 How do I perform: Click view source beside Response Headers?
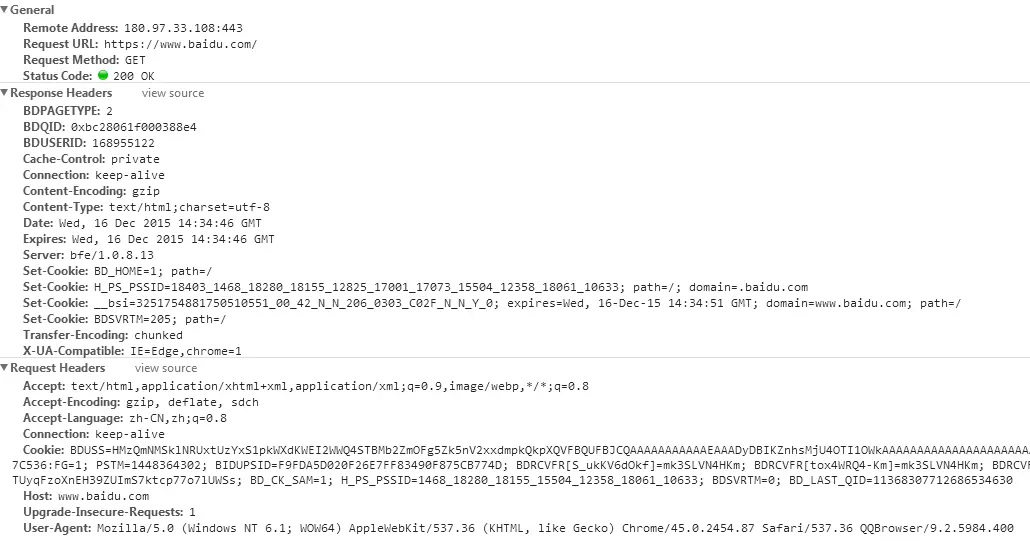(x=173, y=93)
